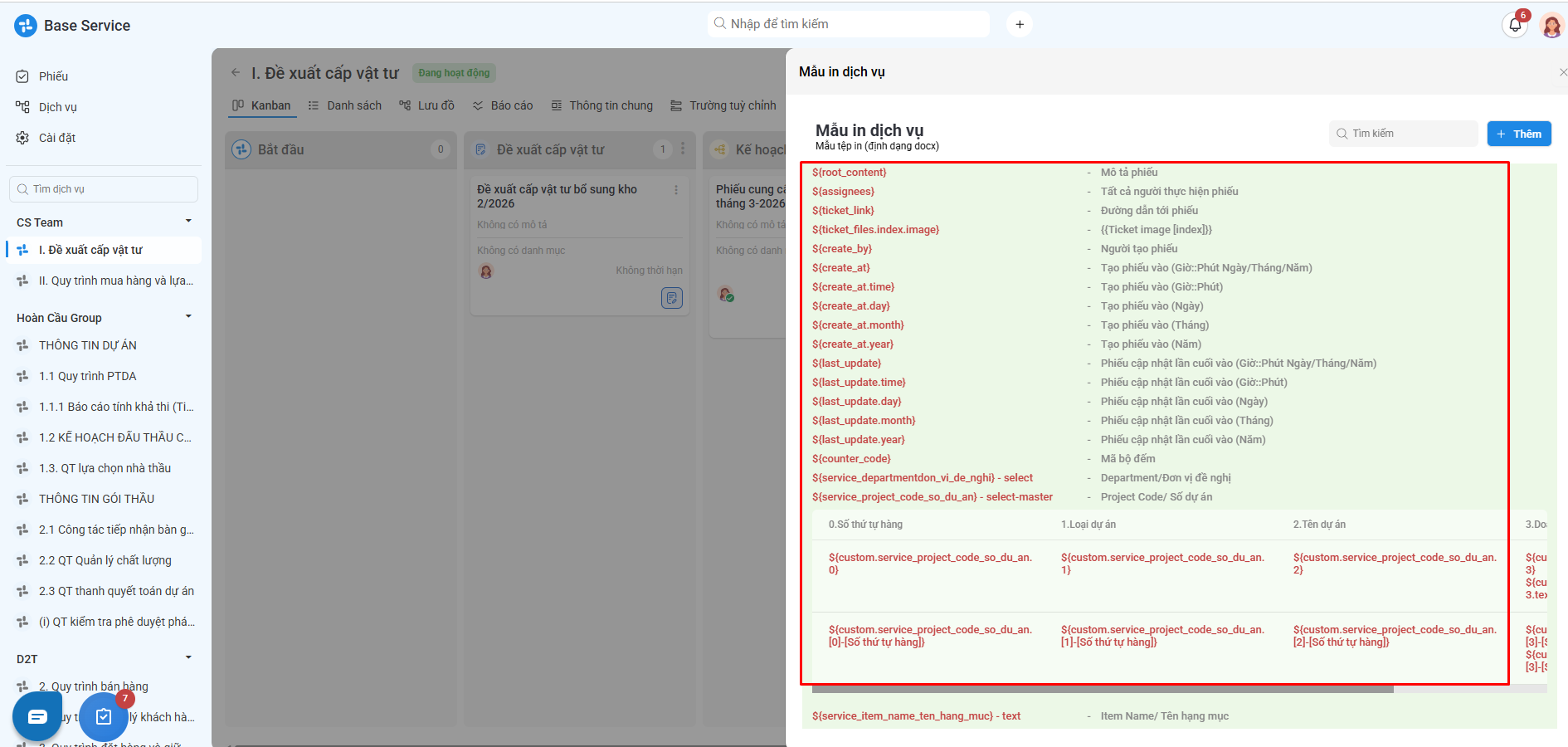Viewport: 1568px width, 747px height.
Task: Open options of card Đề xuất cấp vật tư bổ sung kho
Action: (676, 190)
